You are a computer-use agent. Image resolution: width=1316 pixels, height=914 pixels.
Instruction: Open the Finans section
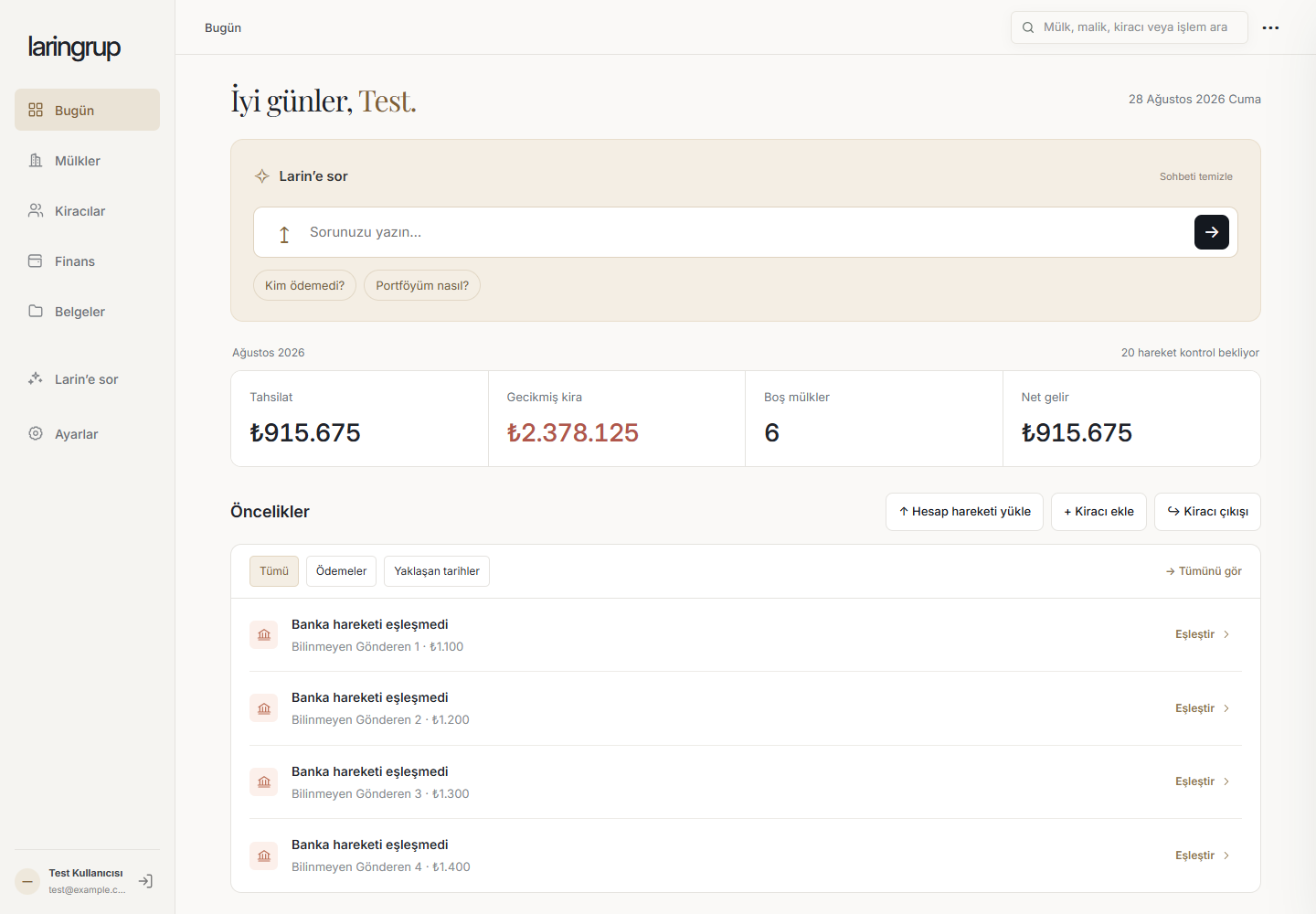point(87,261)
